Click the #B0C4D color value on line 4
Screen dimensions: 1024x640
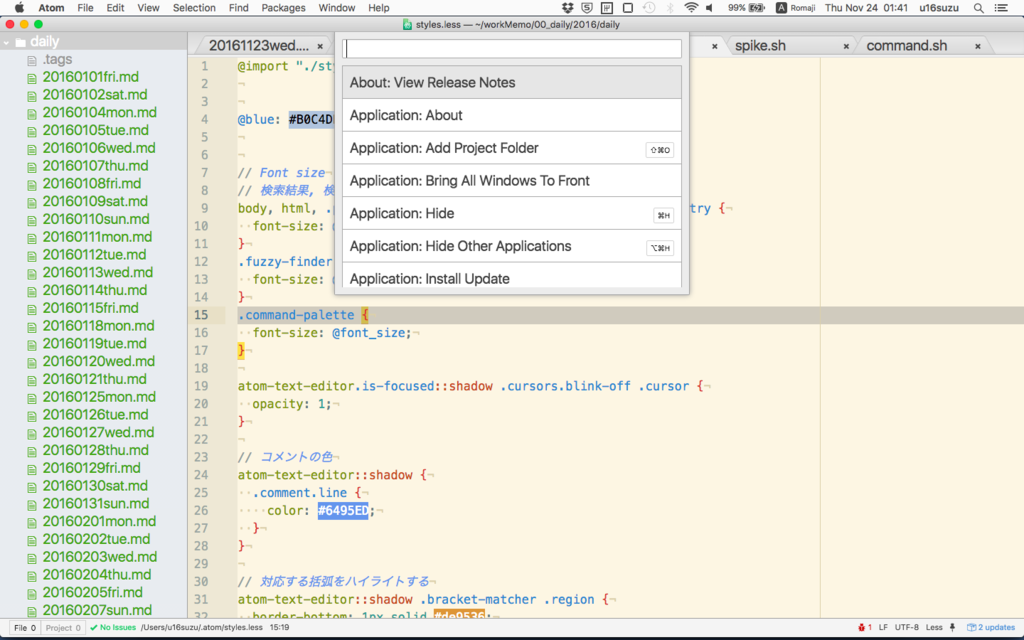[x=312, y=120]
